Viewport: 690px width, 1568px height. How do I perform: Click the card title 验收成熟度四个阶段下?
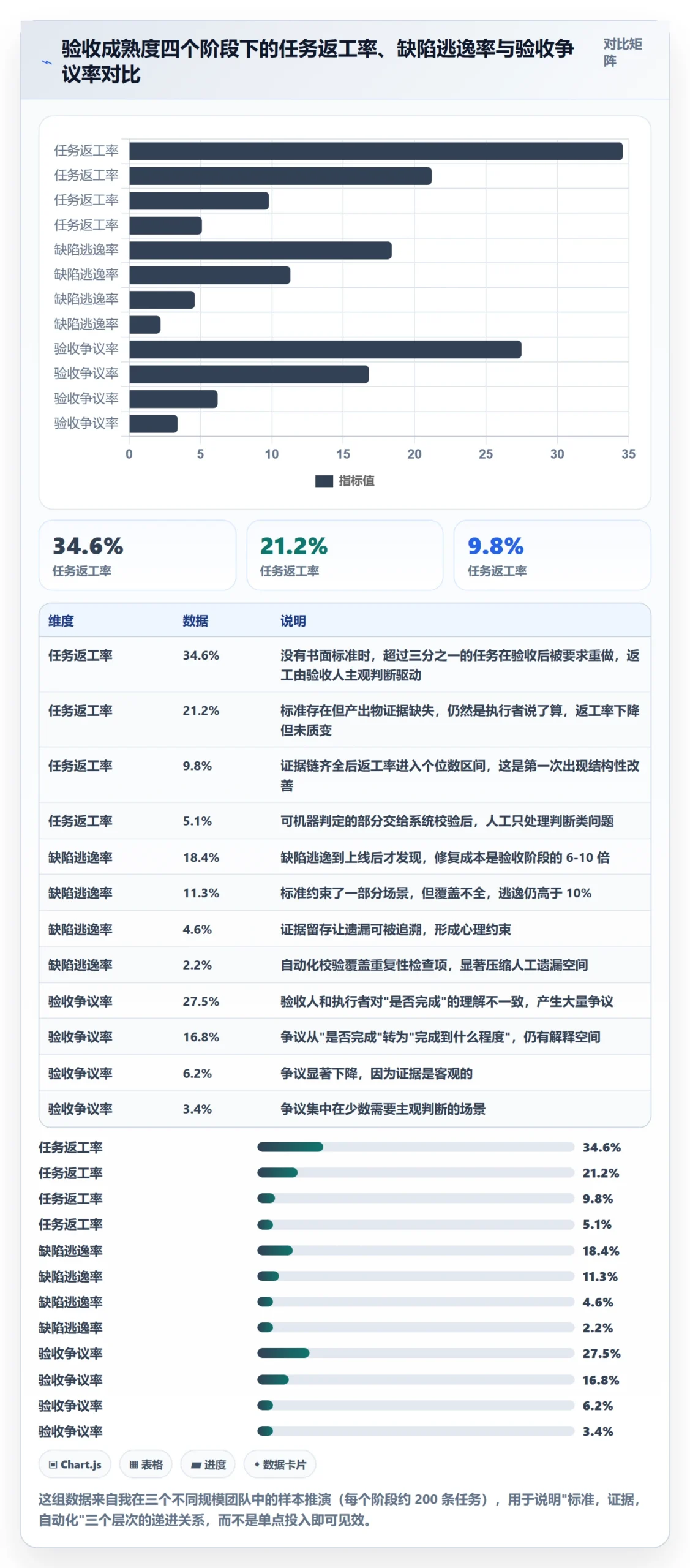click(x=318, y=61)
